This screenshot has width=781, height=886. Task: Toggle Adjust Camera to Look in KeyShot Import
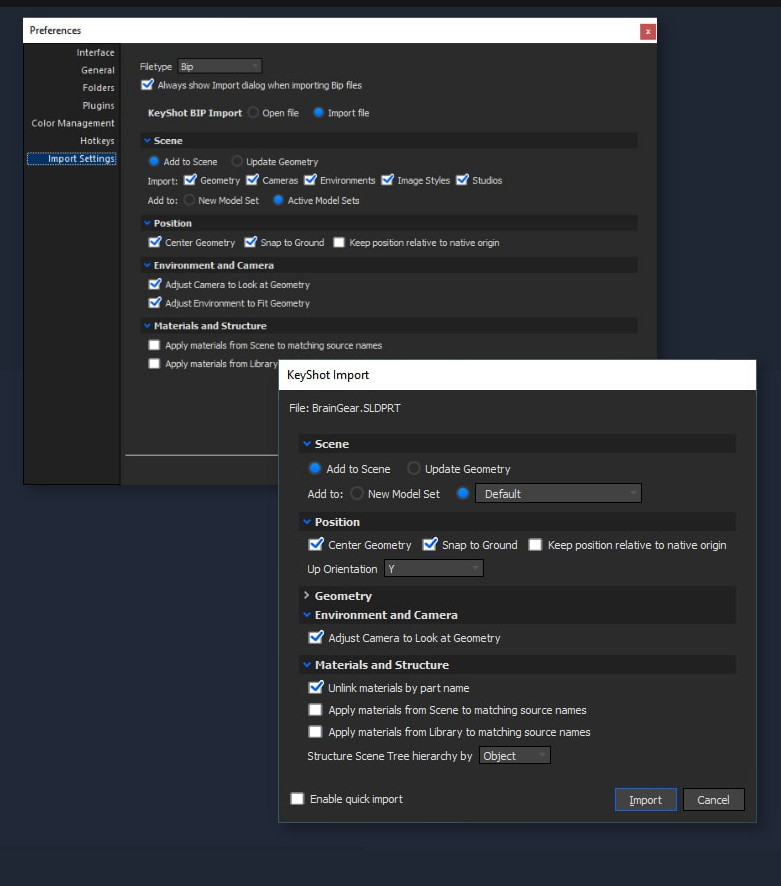[316, 637]
